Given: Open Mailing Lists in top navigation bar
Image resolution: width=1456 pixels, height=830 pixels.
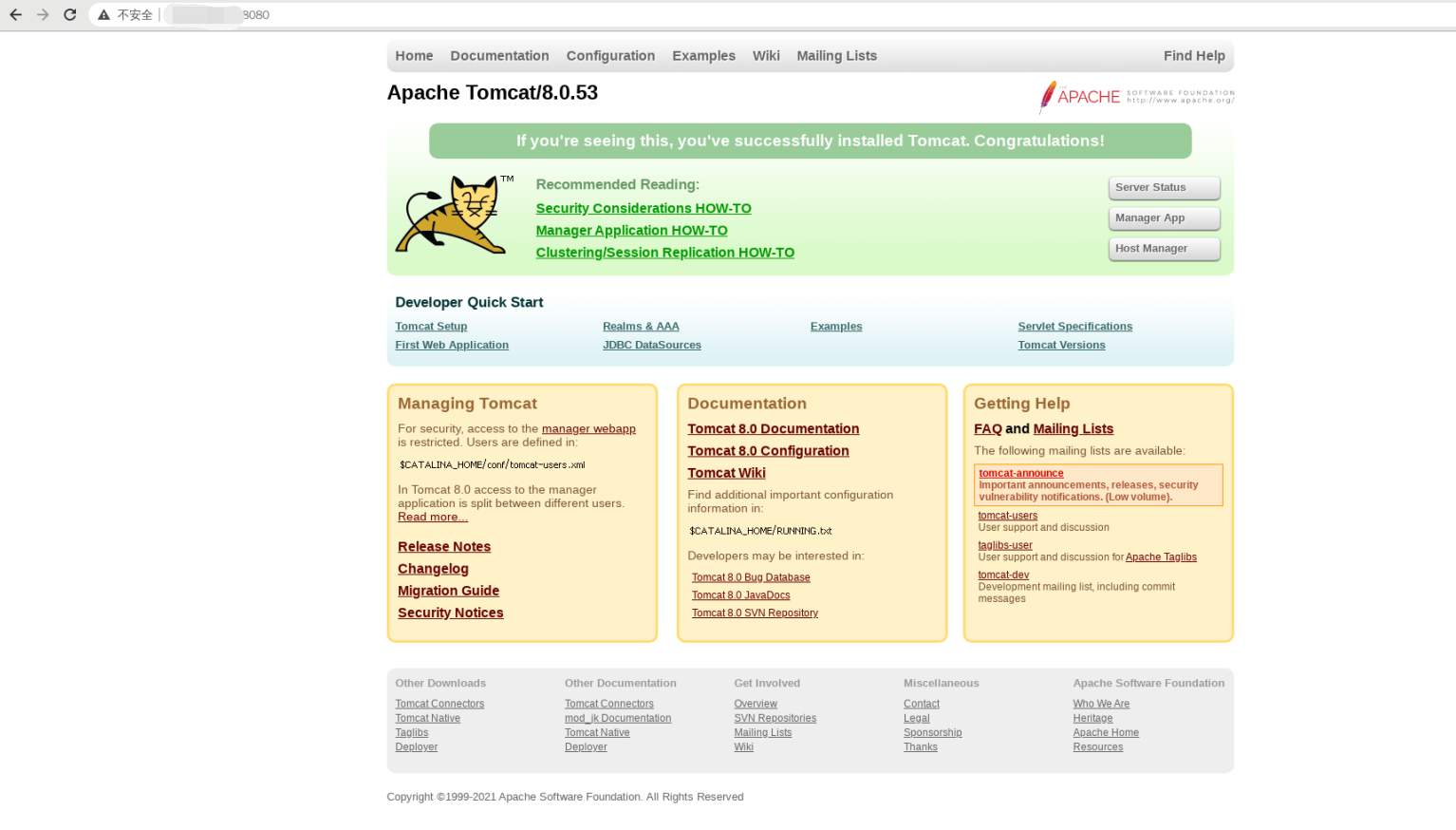Looking at the screenshot, I should [836, 56].
